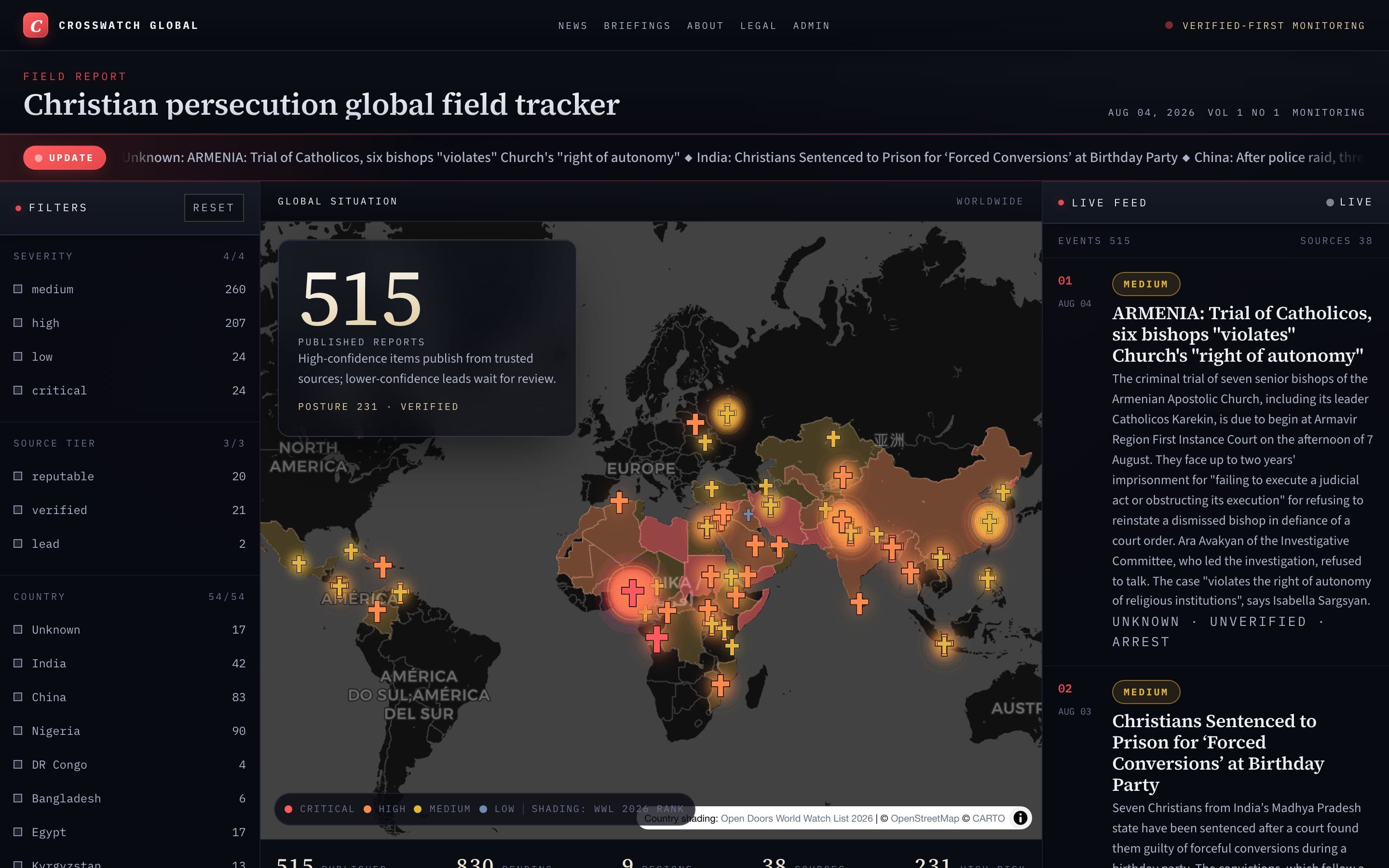Viewport: 1389px width, 868px height.
Task: Click the HIGH orange legend dot
Action: (x=368, y=809)
